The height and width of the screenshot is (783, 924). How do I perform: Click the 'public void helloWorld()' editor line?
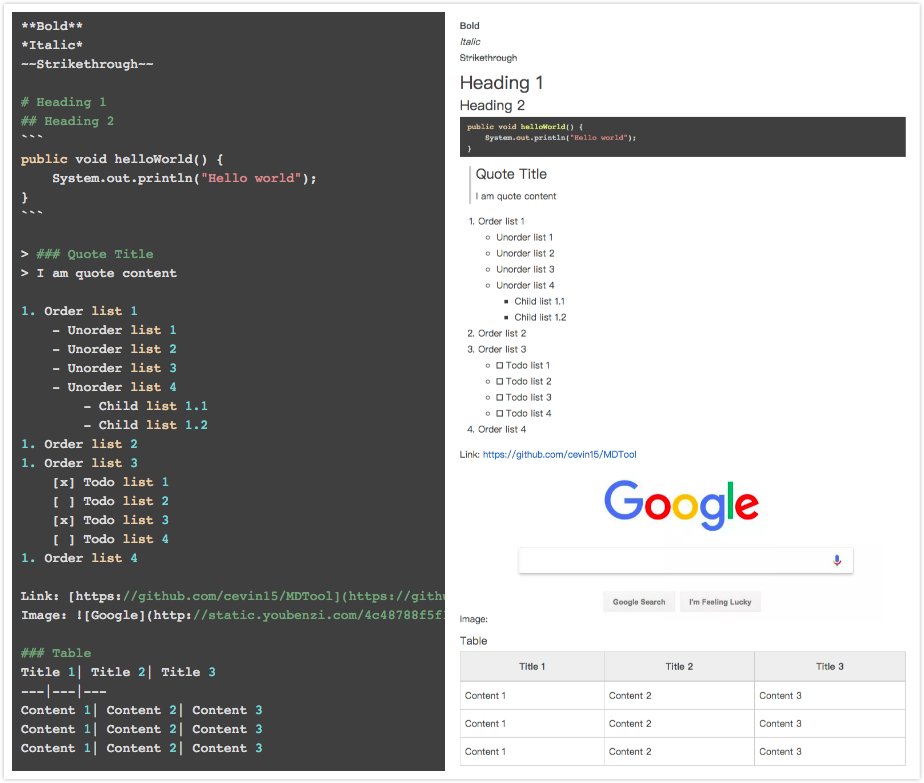click(x=122, y=159)
